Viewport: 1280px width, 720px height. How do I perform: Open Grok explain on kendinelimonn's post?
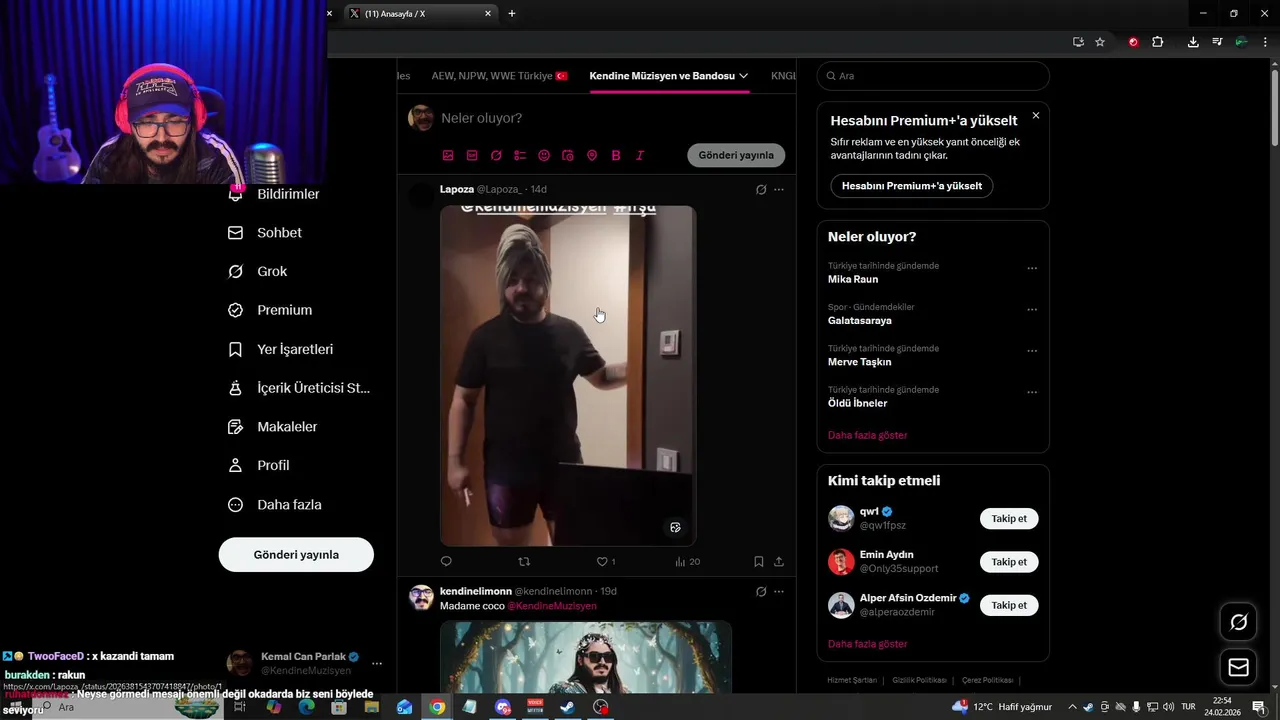(761, 591)
